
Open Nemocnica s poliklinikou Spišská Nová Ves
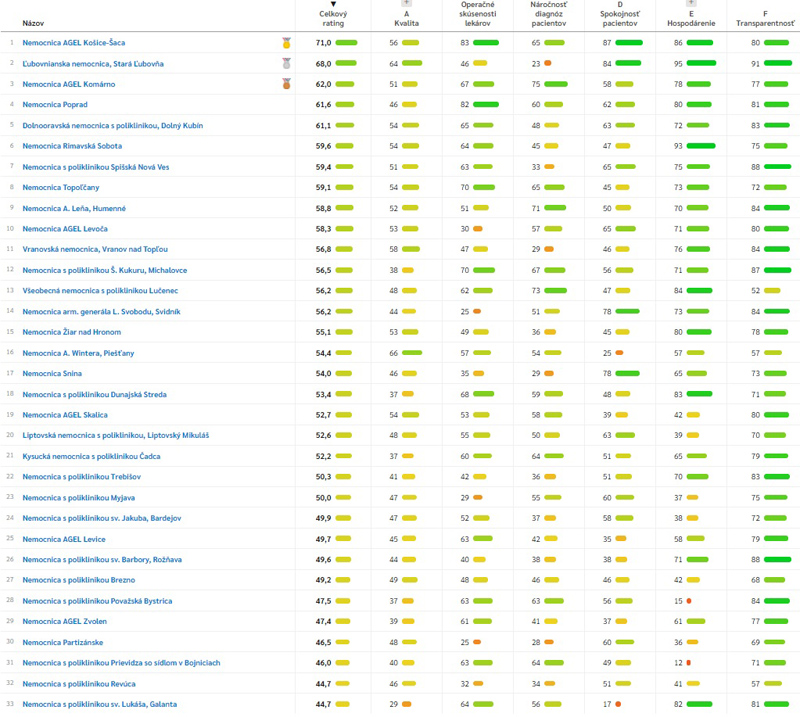(x=96, y=167)
